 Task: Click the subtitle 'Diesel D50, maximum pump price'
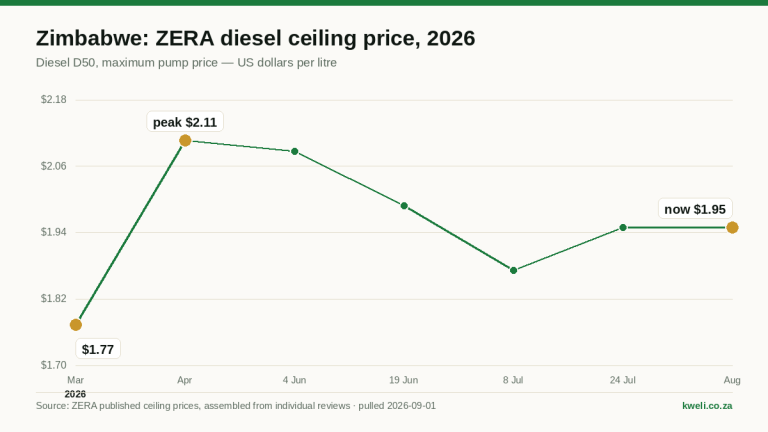[127, 63]
